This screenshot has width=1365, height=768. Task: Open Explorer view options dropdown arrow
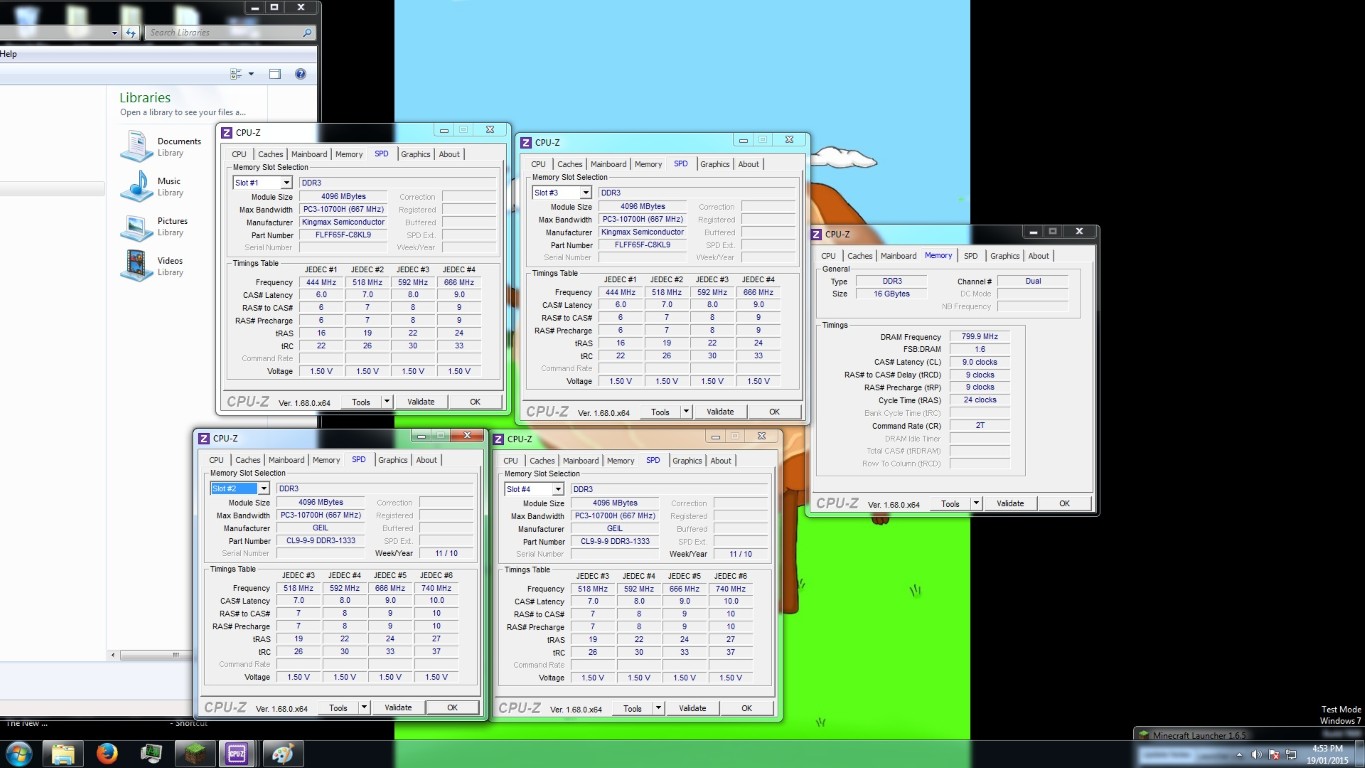tap(251, 74)
